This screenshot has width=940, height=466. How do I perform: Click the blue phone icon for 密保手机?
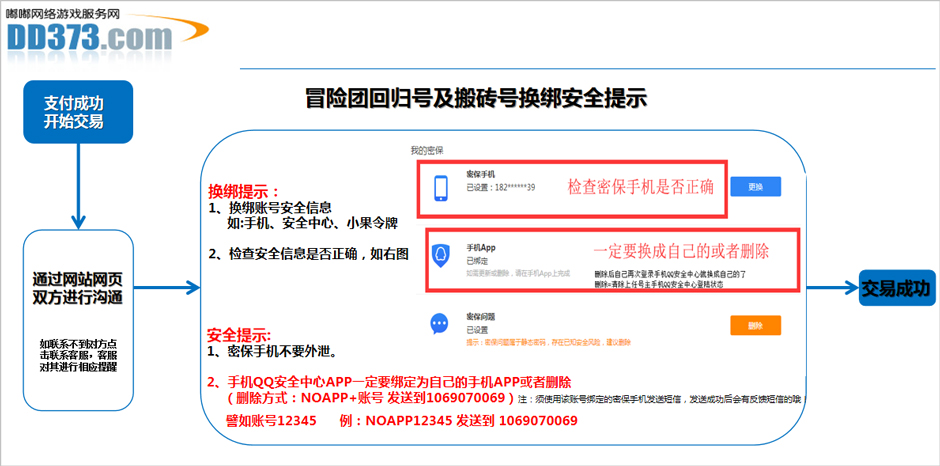[x=440, y=188]
